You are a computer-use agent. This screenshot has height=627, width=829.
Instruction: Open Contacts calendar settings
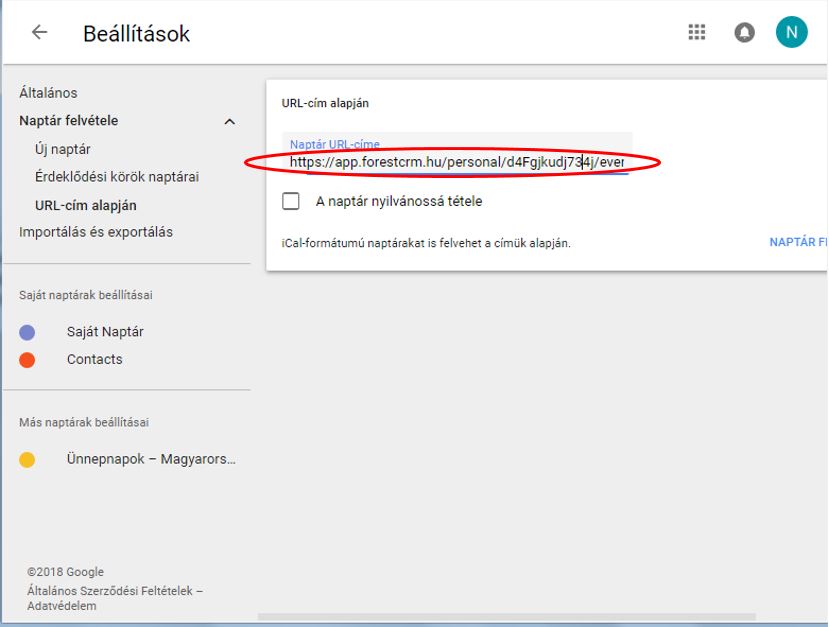click(95, 360)
